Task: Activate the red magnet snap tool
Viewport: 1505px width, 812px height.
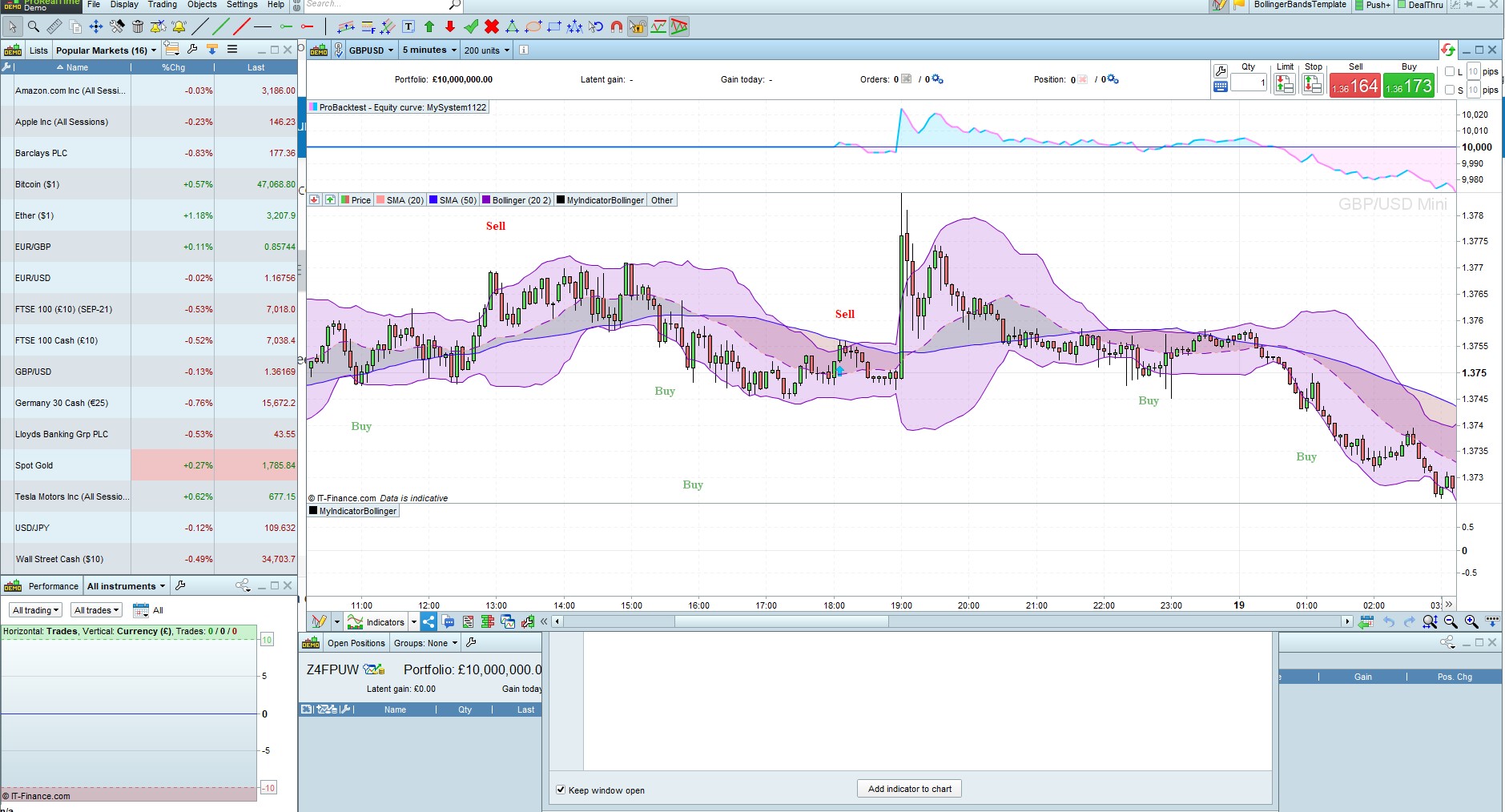Action: 616,26
